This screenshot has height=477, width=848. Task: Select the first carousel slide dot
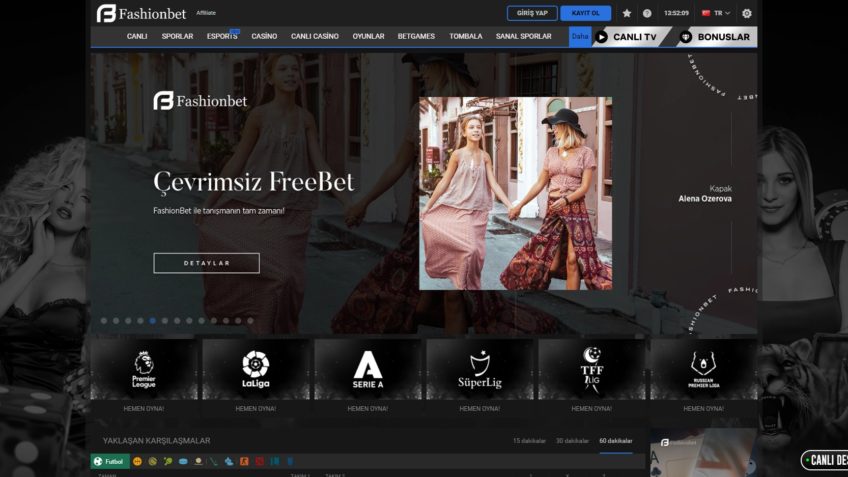tap(103, 321)
